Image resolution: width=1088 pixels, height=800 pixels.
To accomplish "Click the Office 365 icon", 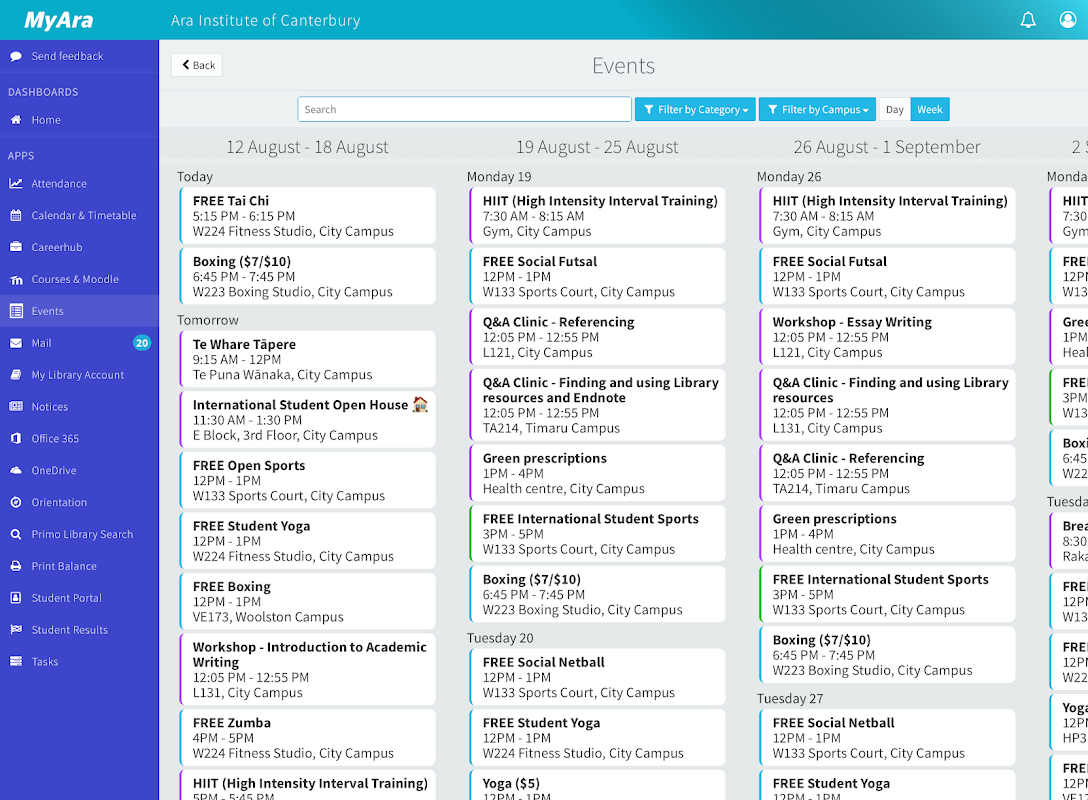I will [x=15, y=439].
